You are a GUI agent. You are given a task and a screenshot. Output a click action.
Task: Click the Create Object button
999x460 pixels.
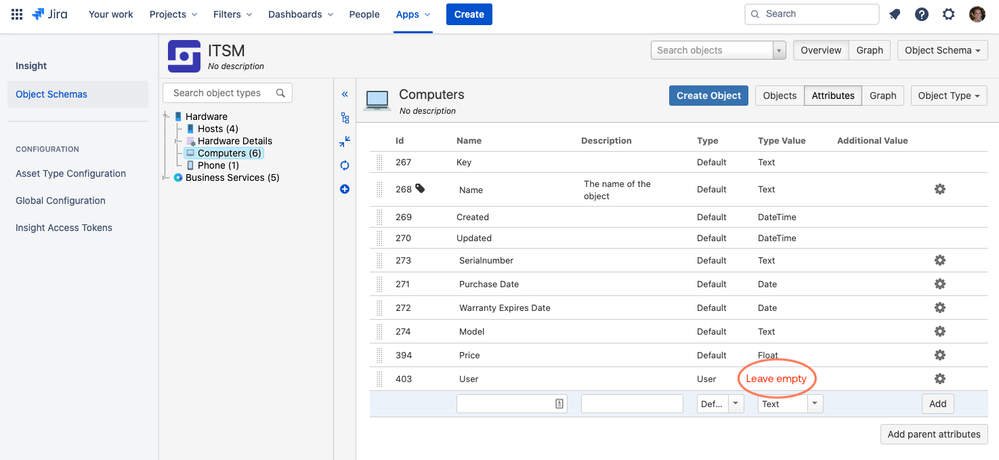pyautogui.click(x=708, y=96)
